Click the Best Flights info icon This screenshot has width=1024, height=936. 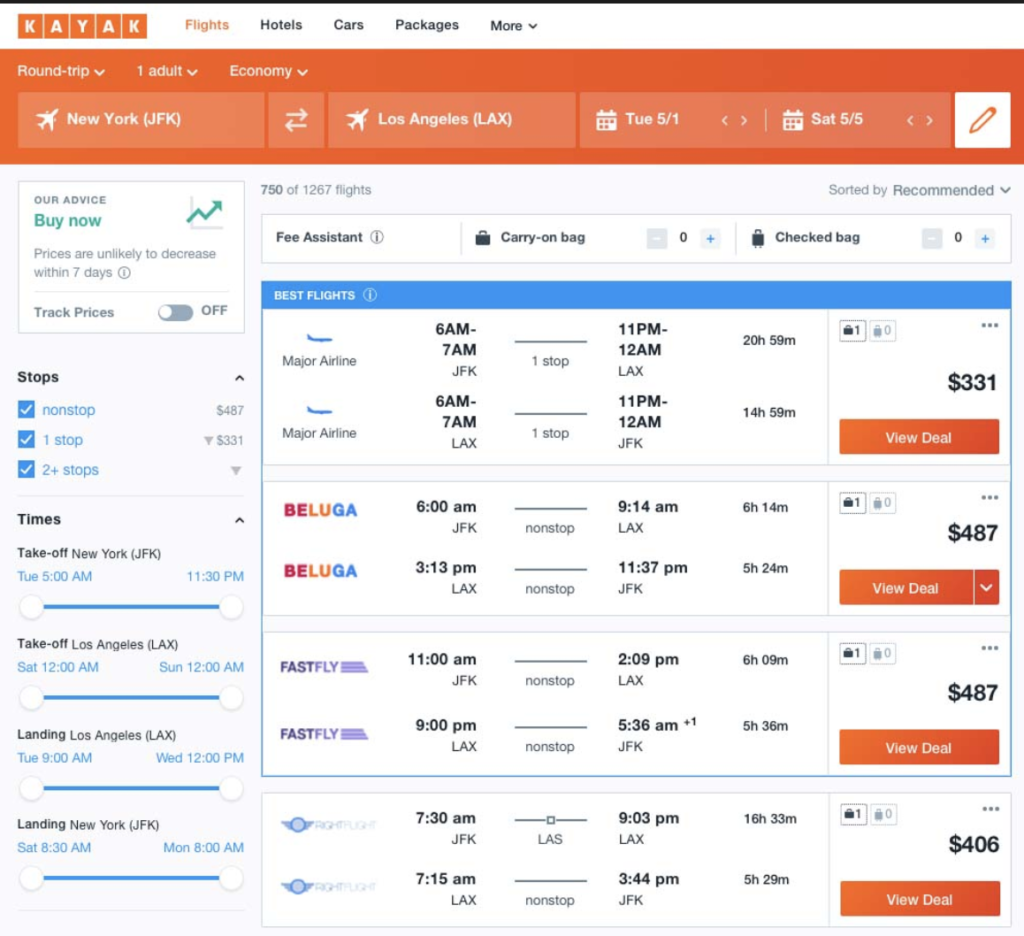370,295
